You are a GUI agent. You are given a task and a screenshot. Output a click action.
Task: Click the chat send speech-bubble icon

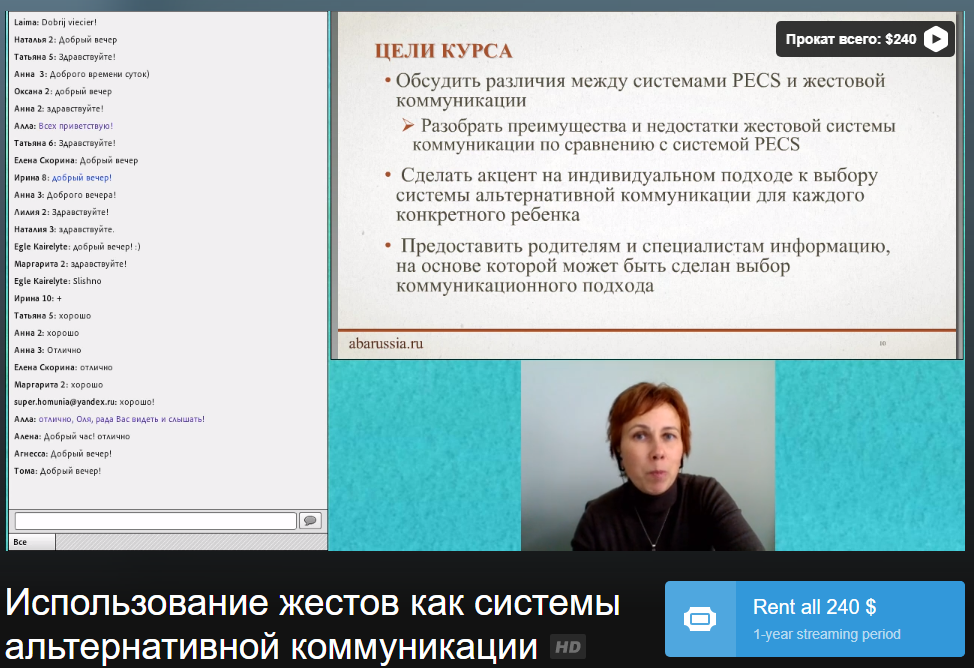click(310, 521)
